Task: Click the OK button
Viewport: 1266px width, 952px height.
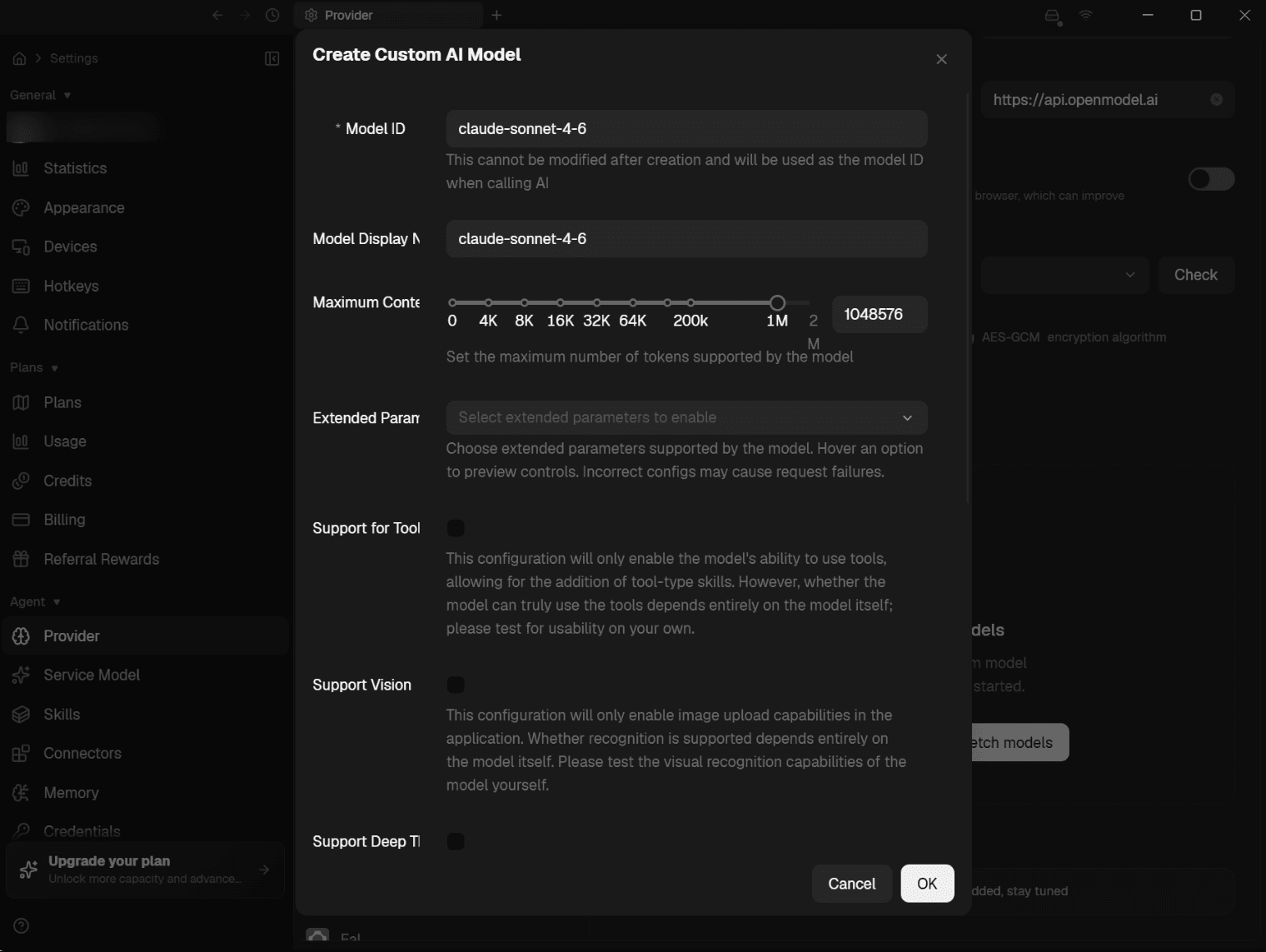Action: coord(927,884)
